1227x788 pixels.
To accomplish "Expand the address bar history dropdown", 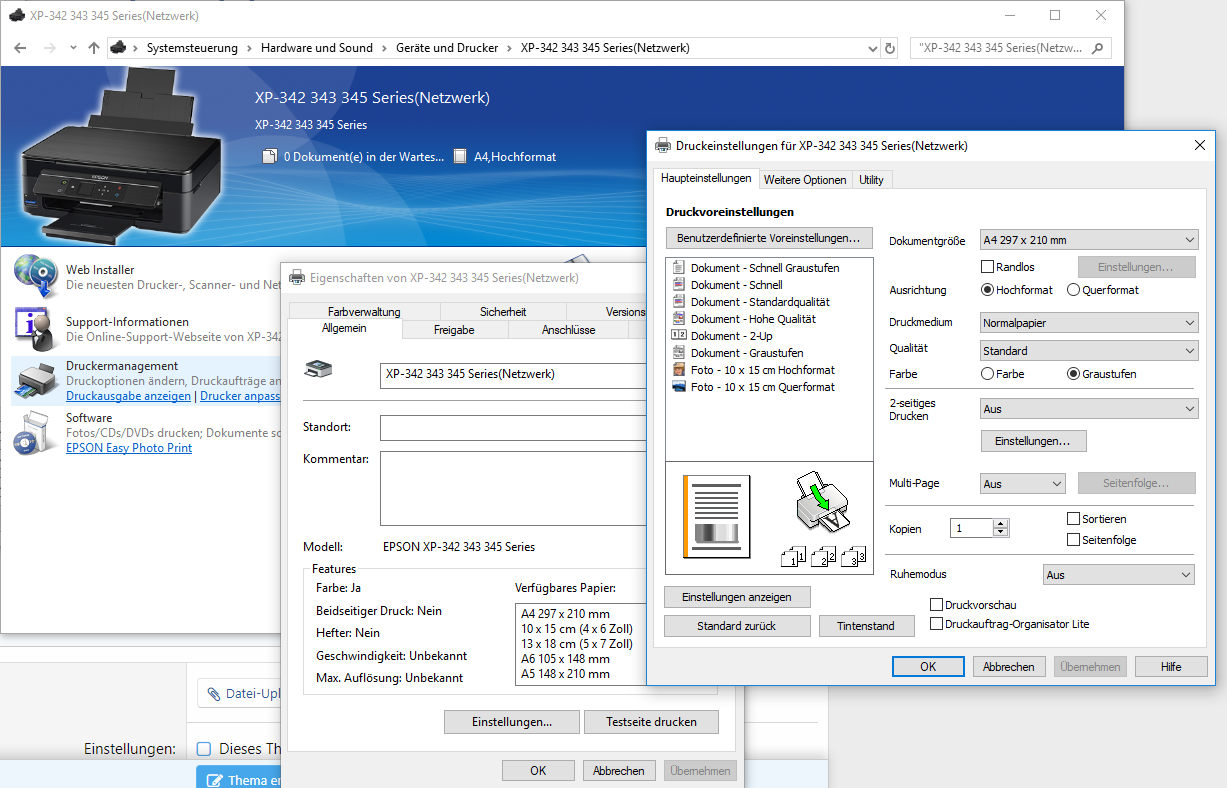I will click(871, 48).
